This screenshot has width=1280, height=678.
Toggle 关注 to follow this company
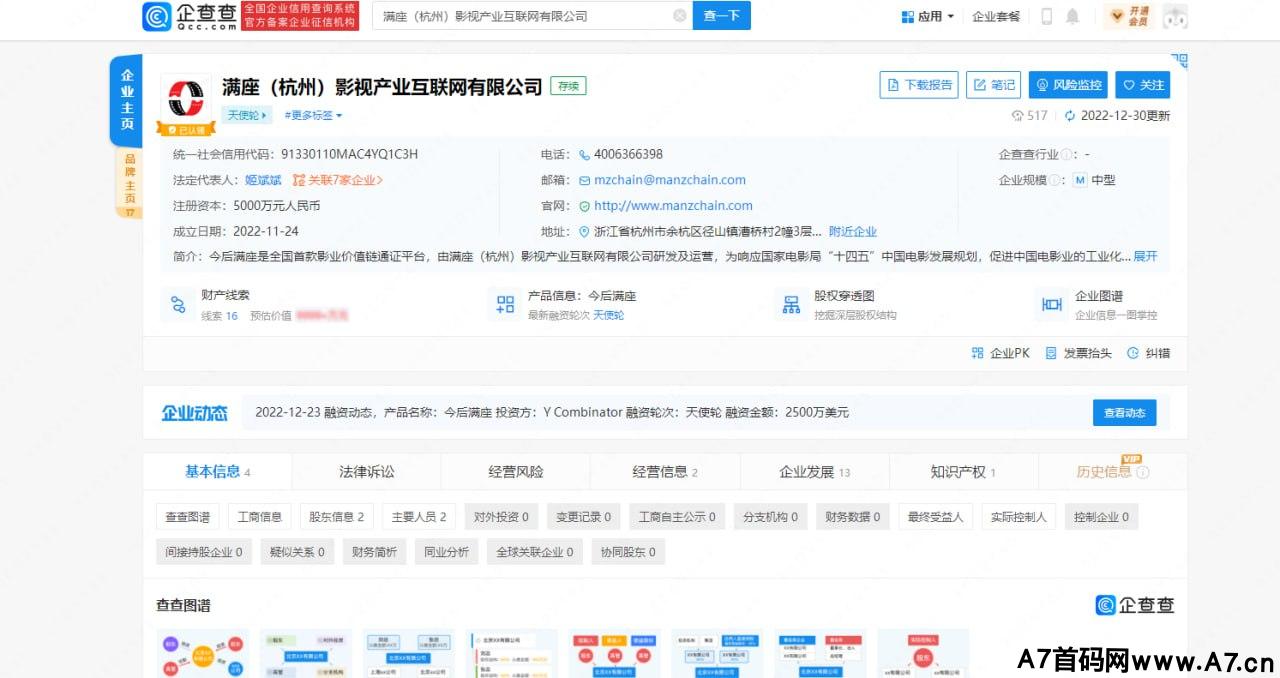click(1143, 85)
